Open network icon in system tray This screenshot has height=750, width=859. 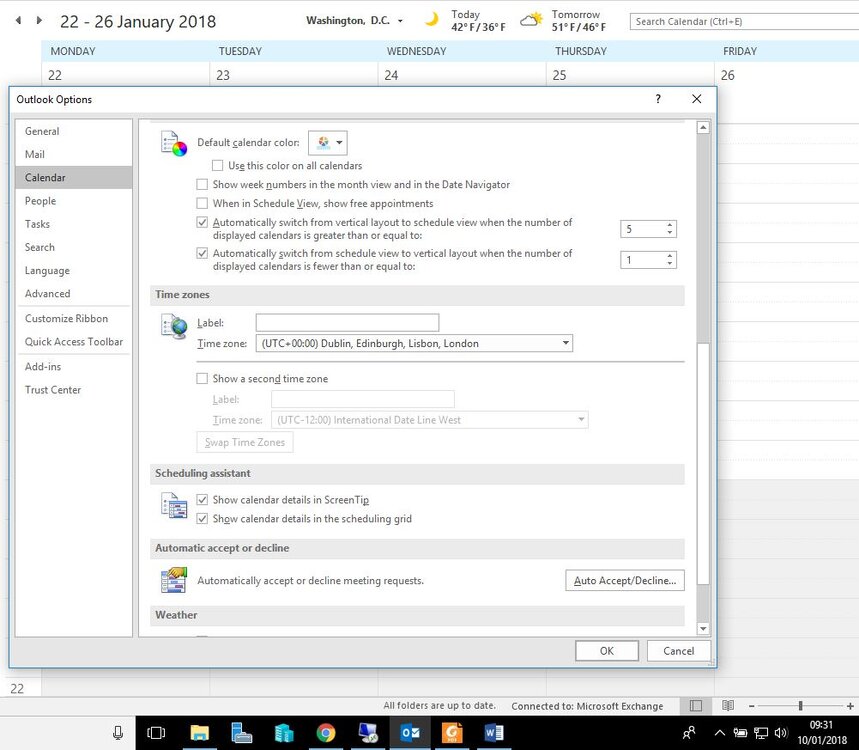click(x=761, y=733)
